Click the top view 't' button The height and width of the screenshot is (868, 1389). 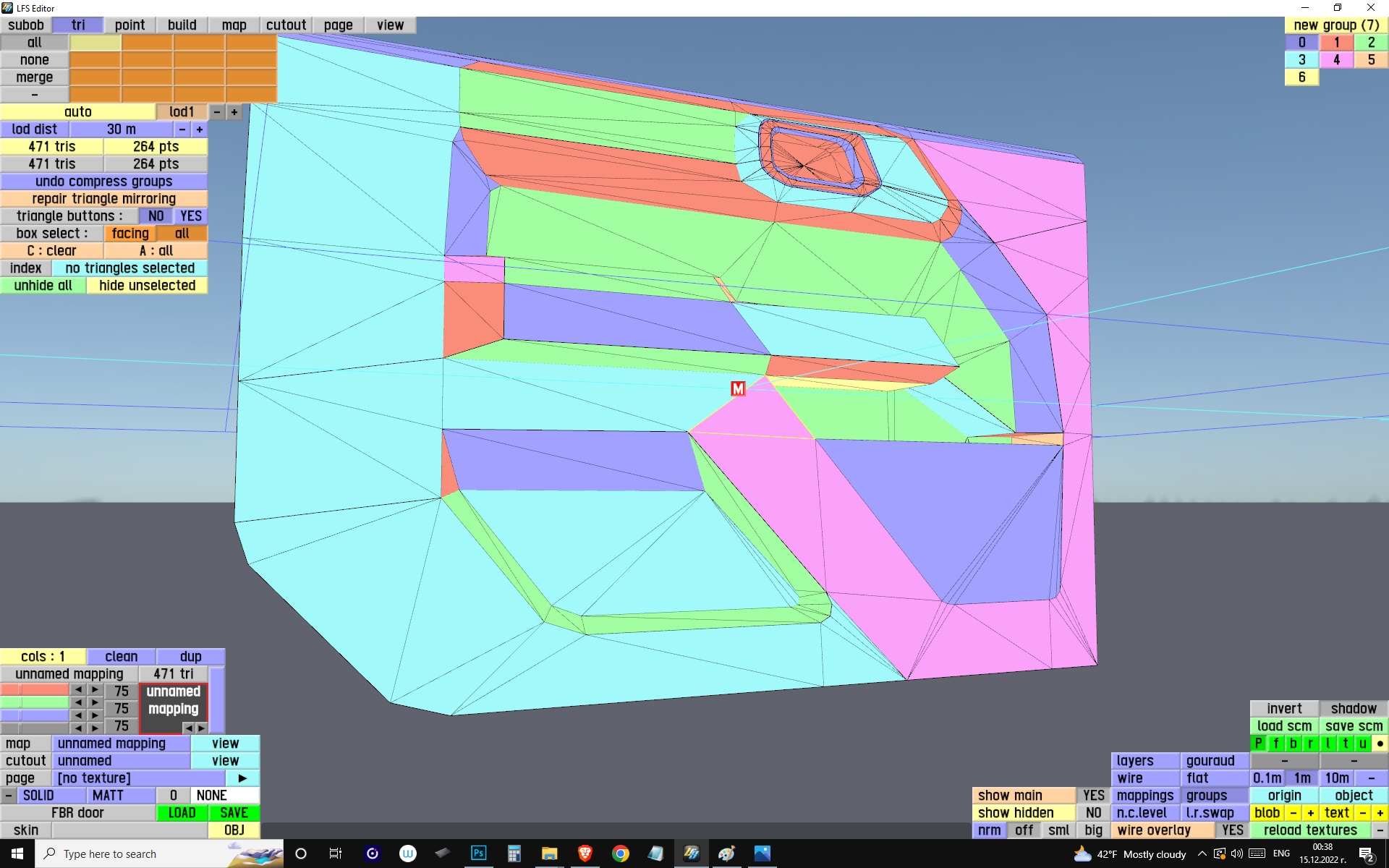[x=1345, y=743]
